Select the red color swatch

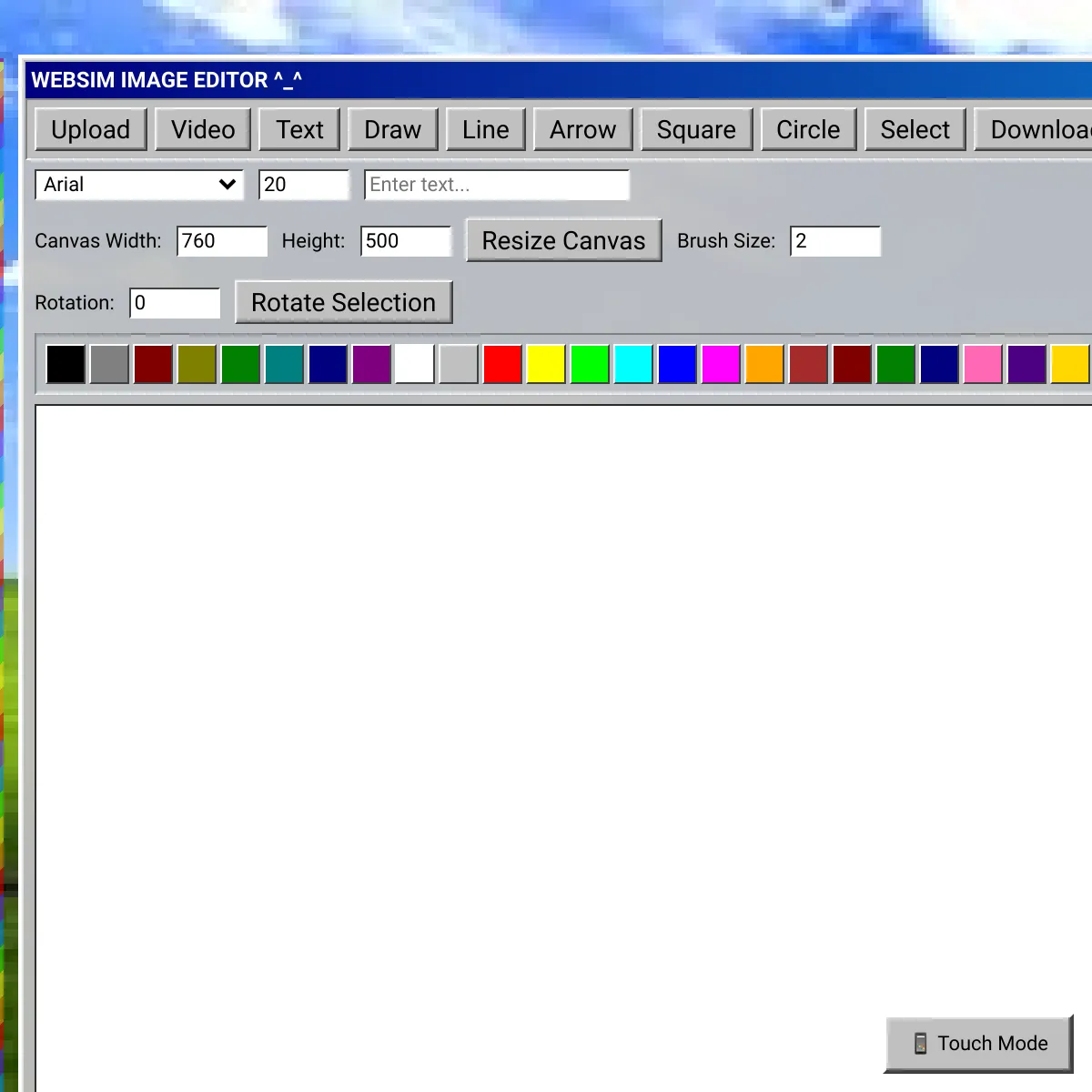coord(501,363)
